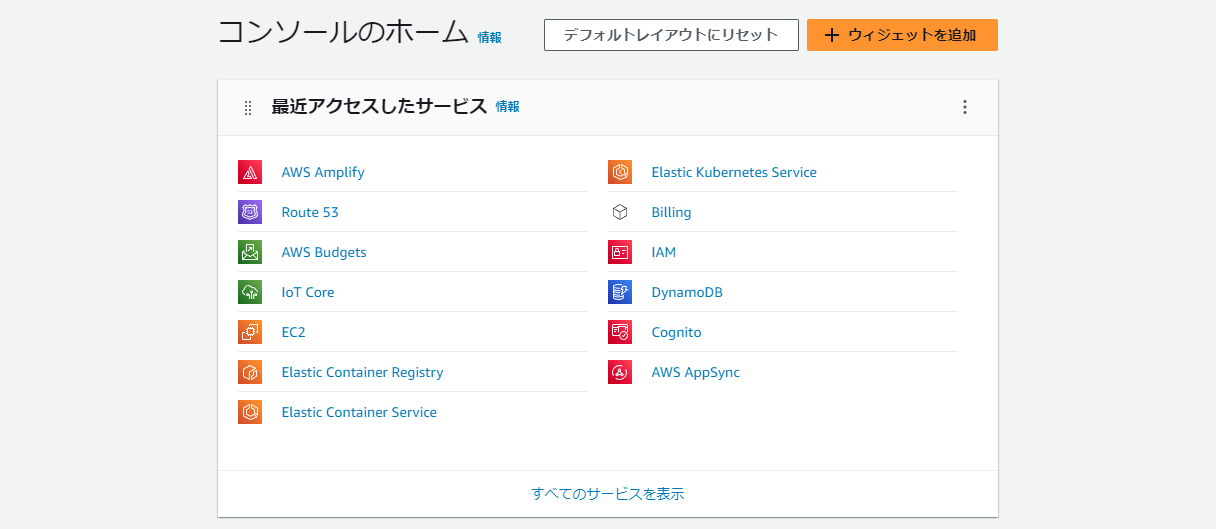Screen dimensions: 1216x529
Task: Click the EC2 orange icon
Action: (x=250, y=332)
